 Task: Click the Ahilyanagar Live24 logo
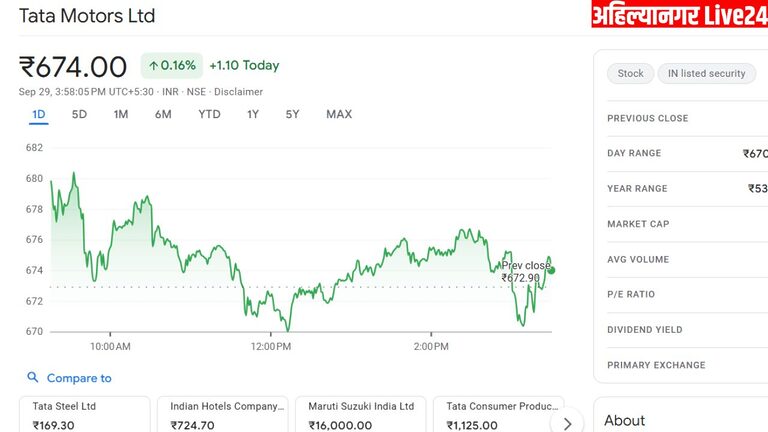click(679, 15)
